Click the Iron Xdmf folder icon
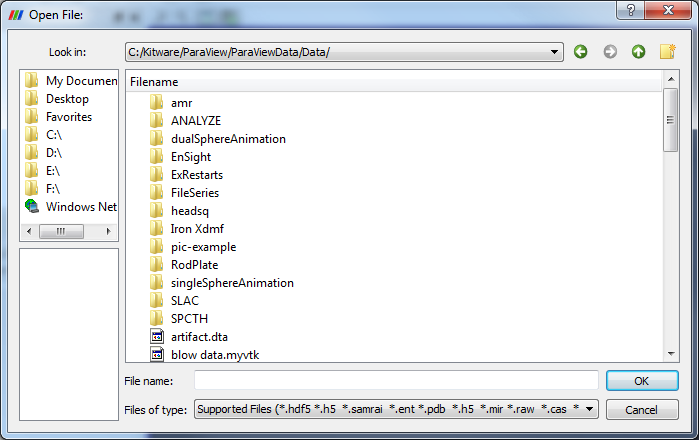699x440 pixels. (156, 229)
